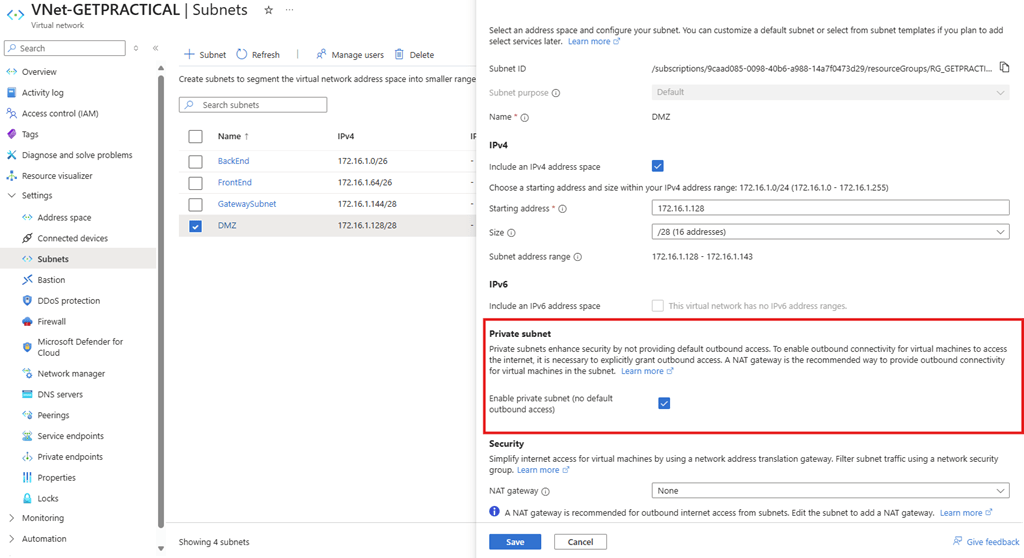Open Network manager in the sidebar
The width and height of the screenshot is (1024, 558).
click(71, 374)
